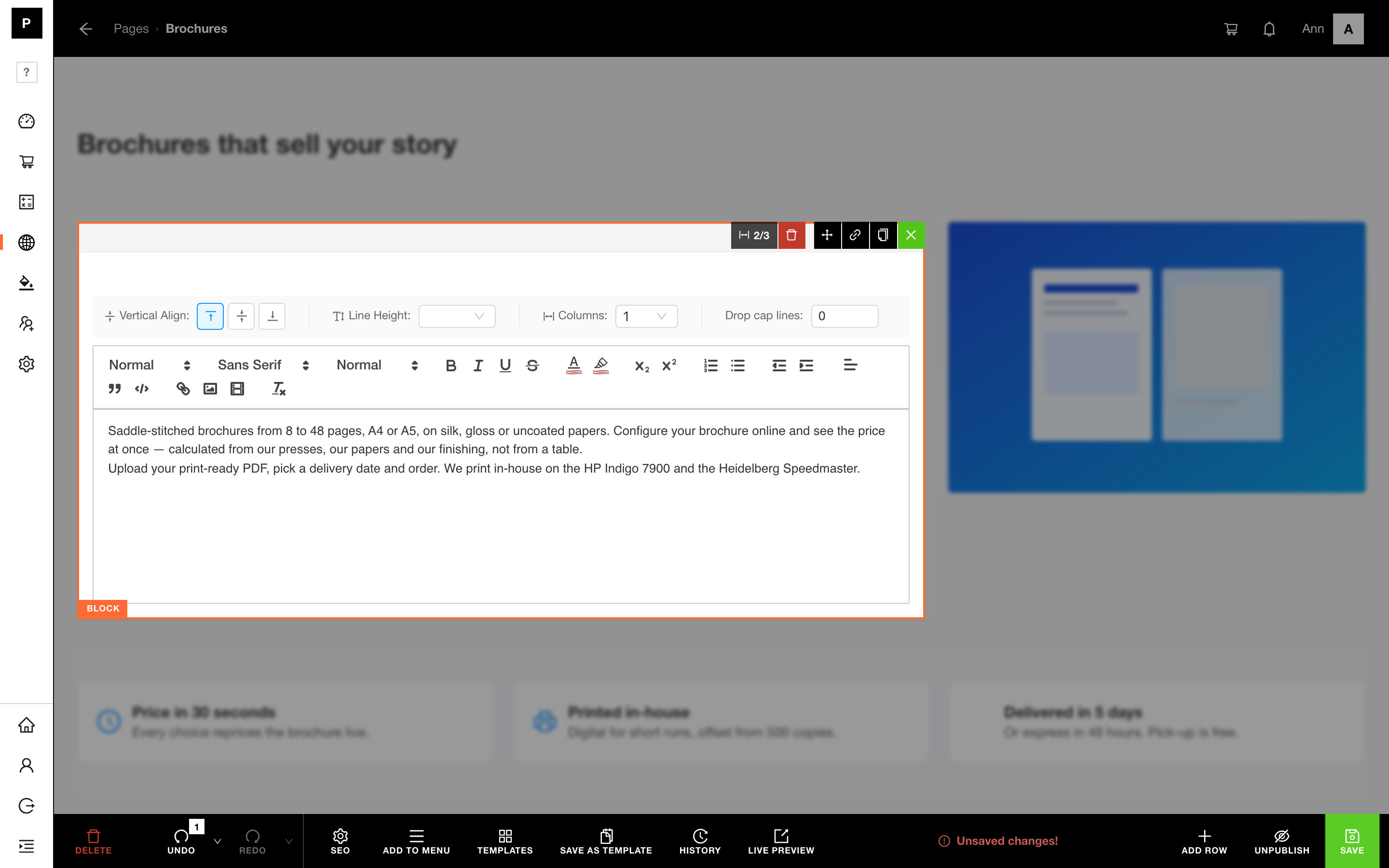Insert a blockquote
This screenshot has width=1389, height=868.
click(x=115, y=389)
